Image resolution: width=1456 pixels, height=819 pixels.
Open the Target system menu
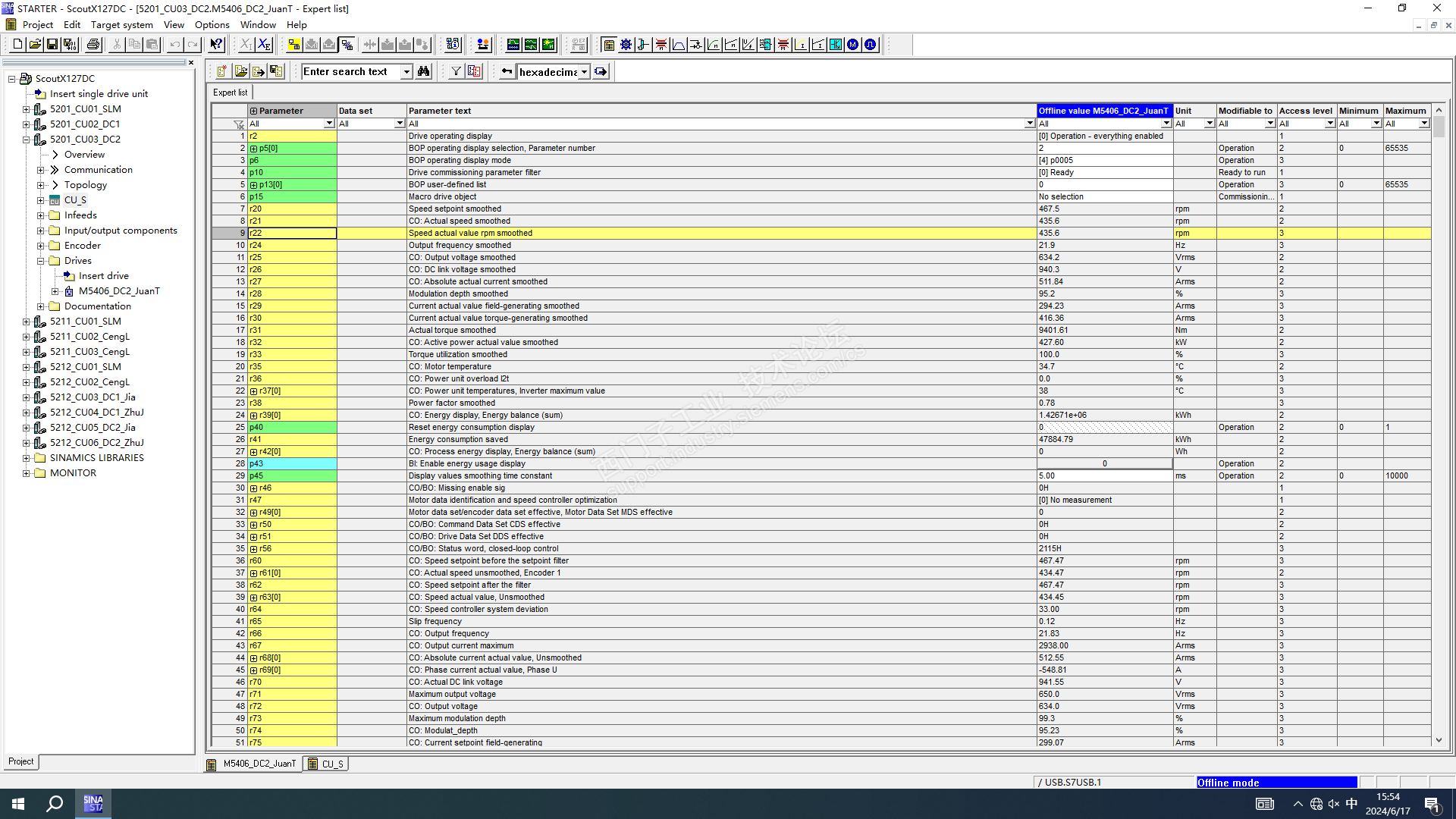(121, 24)
